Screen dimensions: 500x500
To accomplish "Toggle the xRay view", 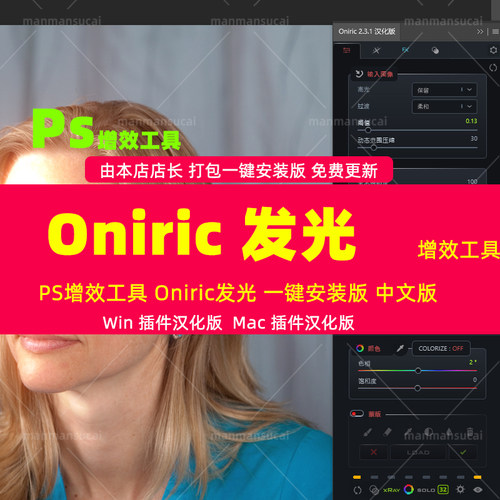I will coord(391,490).
